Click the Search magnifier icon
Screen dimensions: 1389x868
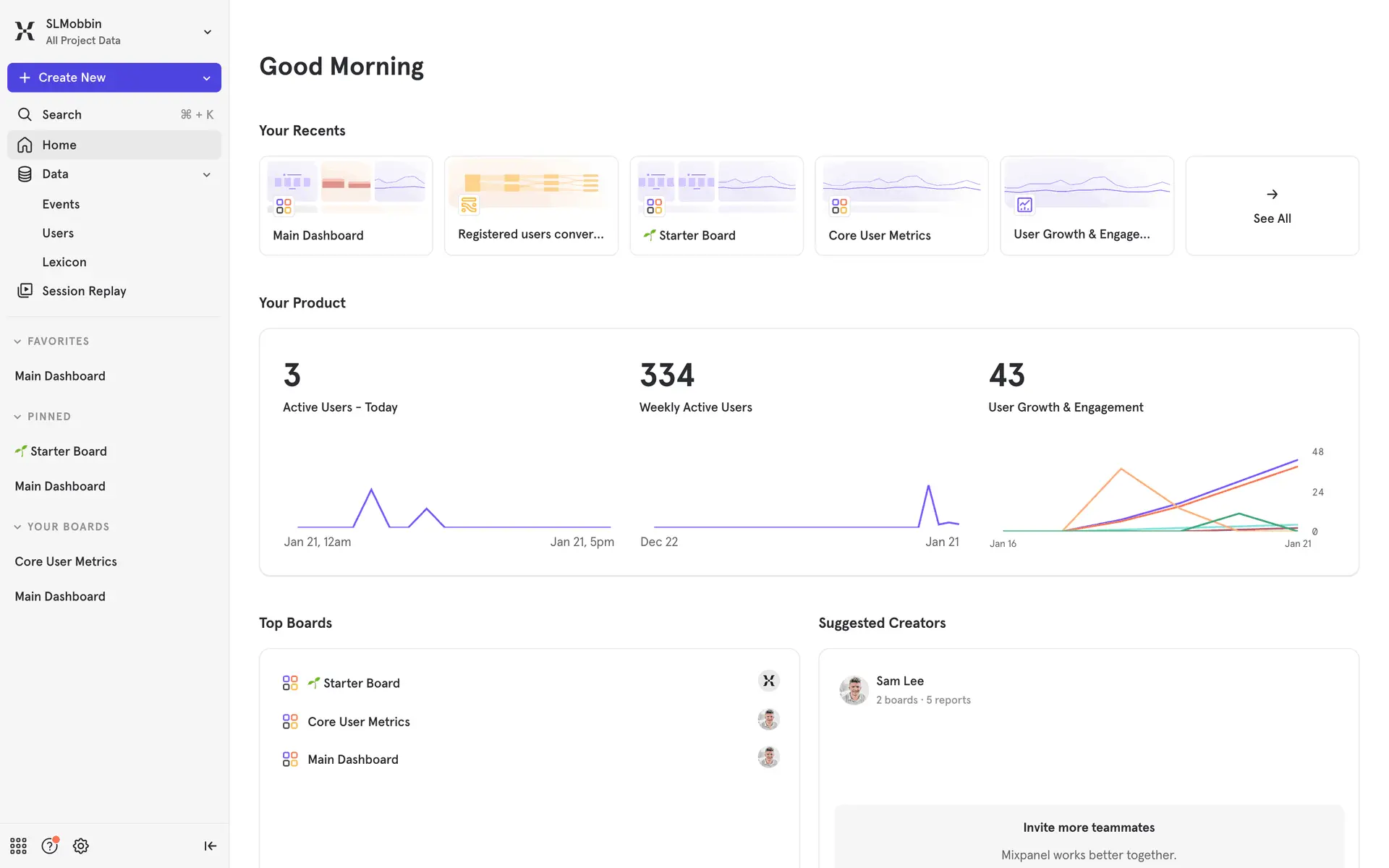pyautogui.click(x=25, y=114)
